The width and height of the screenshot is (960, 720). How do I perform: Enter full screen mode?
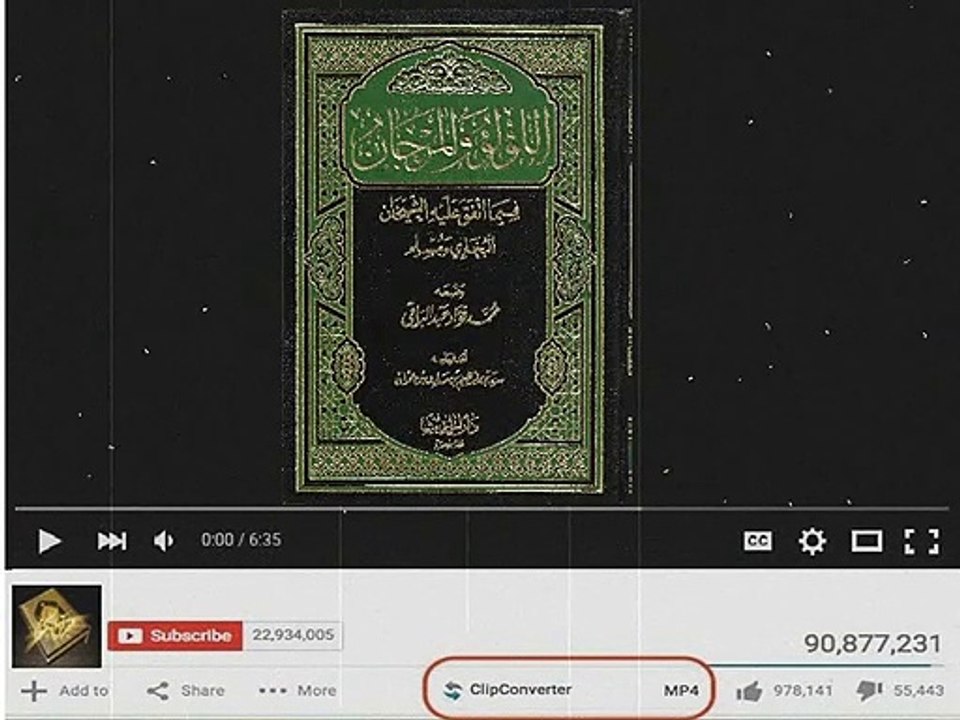point(921,541)
